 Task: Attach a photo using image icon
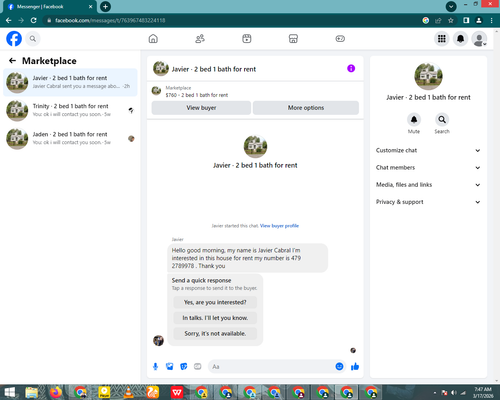170,367
